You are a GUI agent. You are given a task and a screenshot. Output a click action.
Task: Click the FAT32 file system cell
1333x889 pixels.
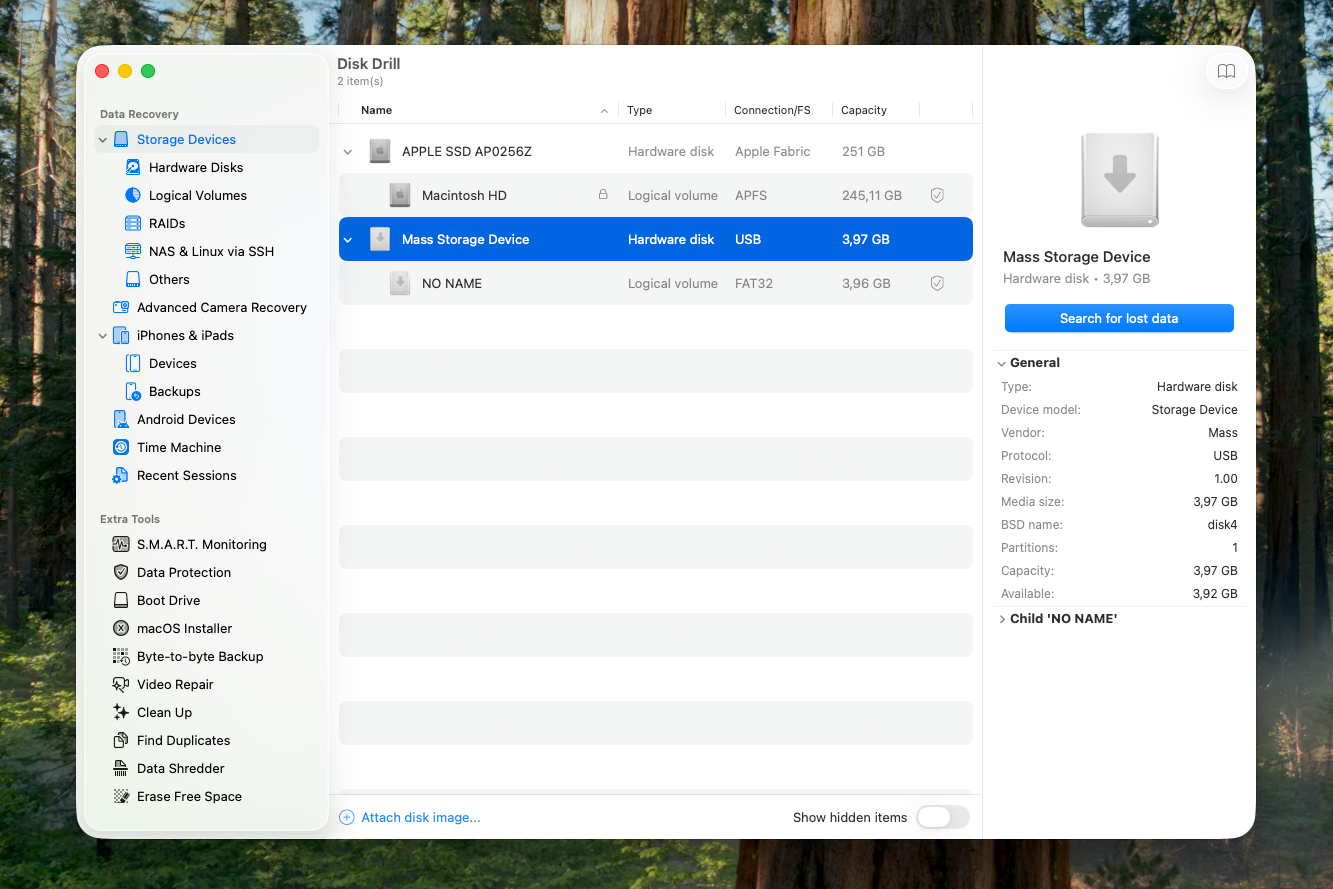754,283
